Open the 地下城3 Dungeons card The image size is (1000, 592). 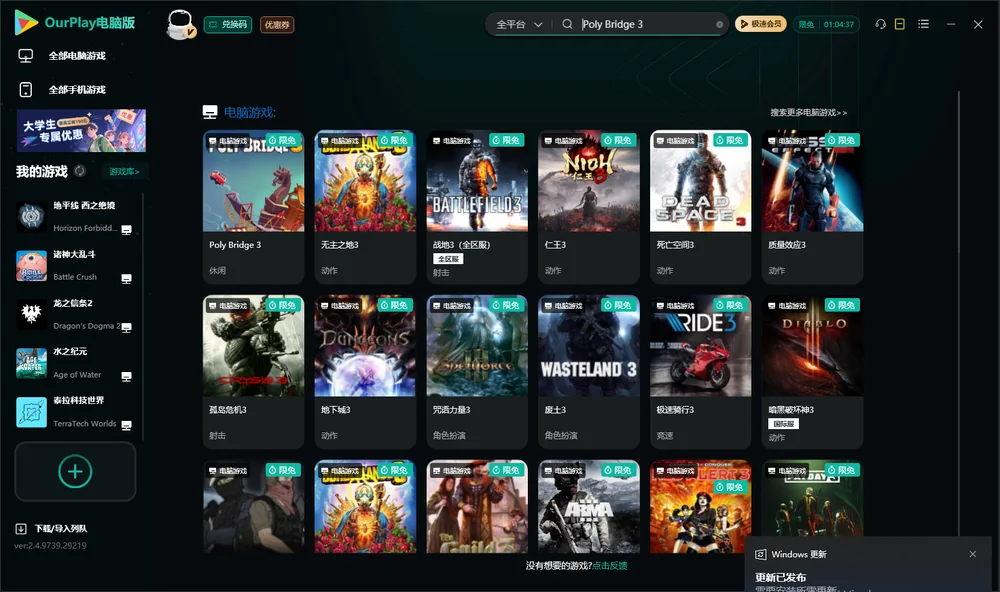pyautogui.click(x=365, y=372)
